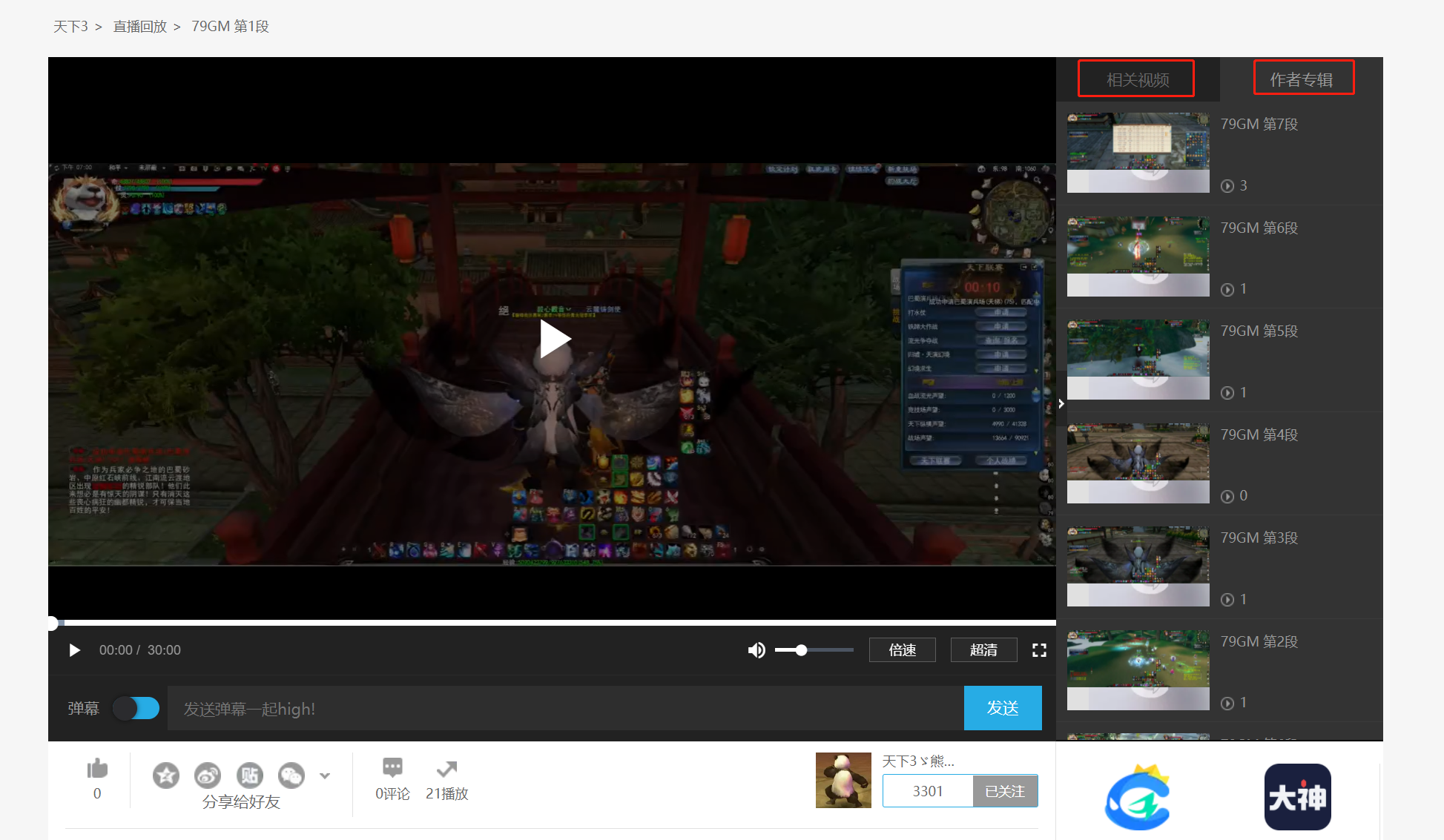Image resolution: width=1444 pixels, height=840 pixels.
Task: Click the 直播回放 breadcrumb link
Action: coord(139,26)
